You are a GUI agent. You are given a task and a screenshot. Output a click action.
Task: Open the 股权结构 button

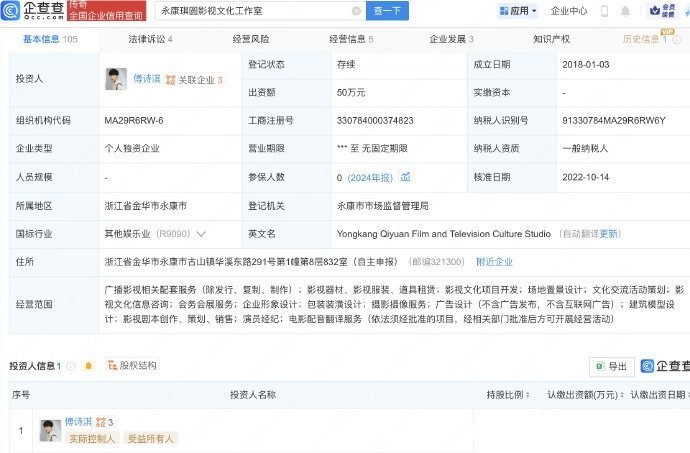tap(132, 365)
